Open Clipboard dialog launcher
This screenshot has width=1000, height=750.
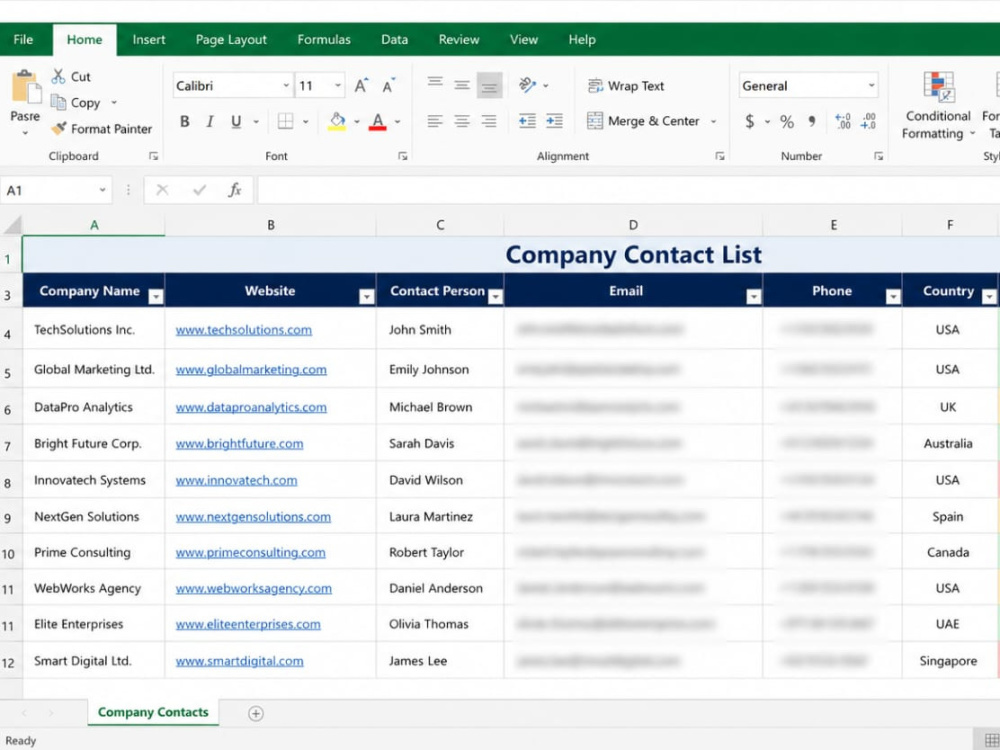coord(153,156)
